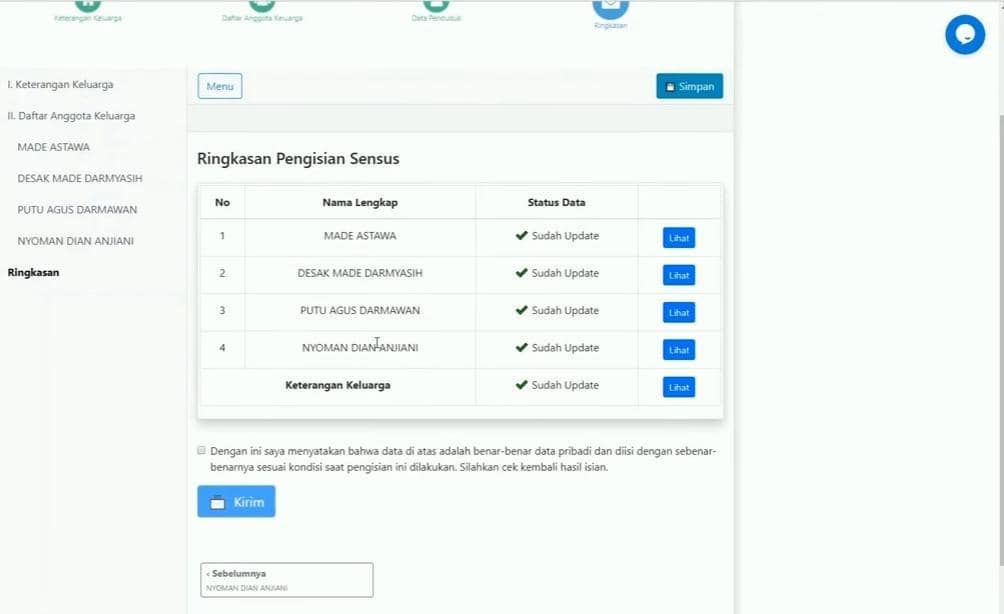1004x614 pixels.
Task: Click Lihat for PUTU AGUS DARMAWAN
Action: (678, 312)
